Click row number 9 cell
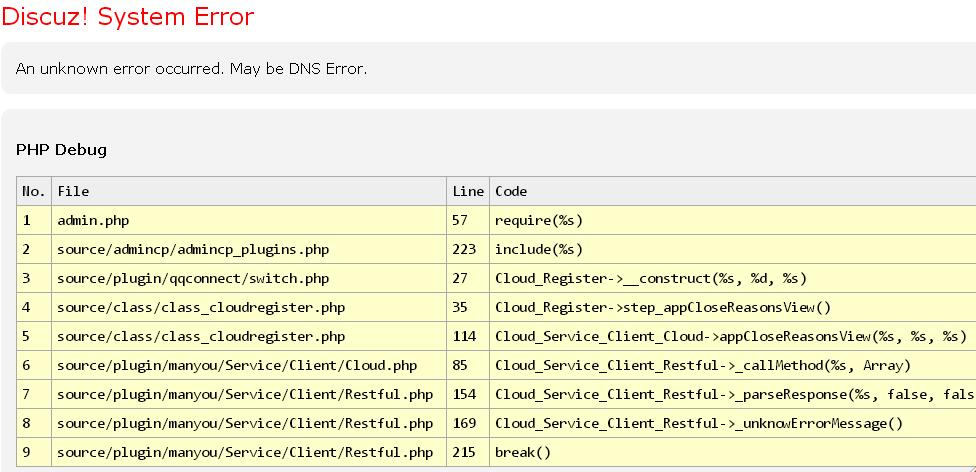Screen dimensions: 976x472 coord(34,452)
